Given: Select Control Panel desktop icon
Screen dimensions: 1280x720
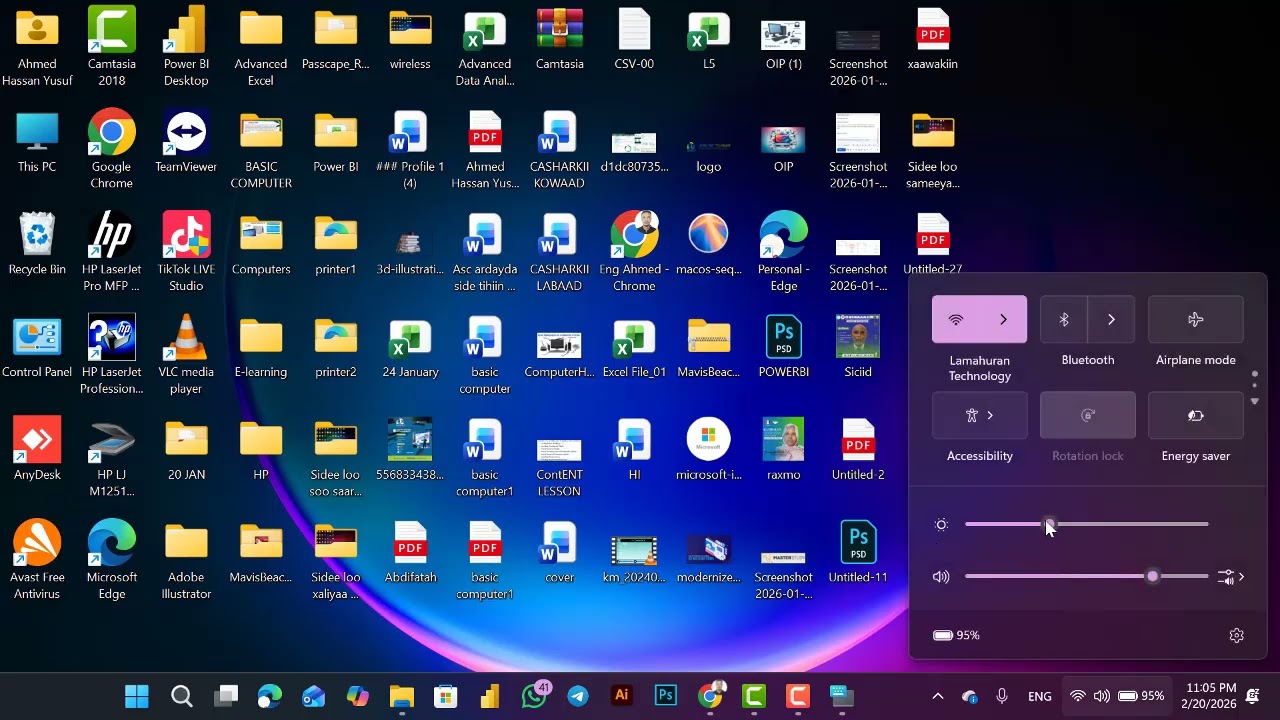Looking at the screenshot, I should point(37,347).
